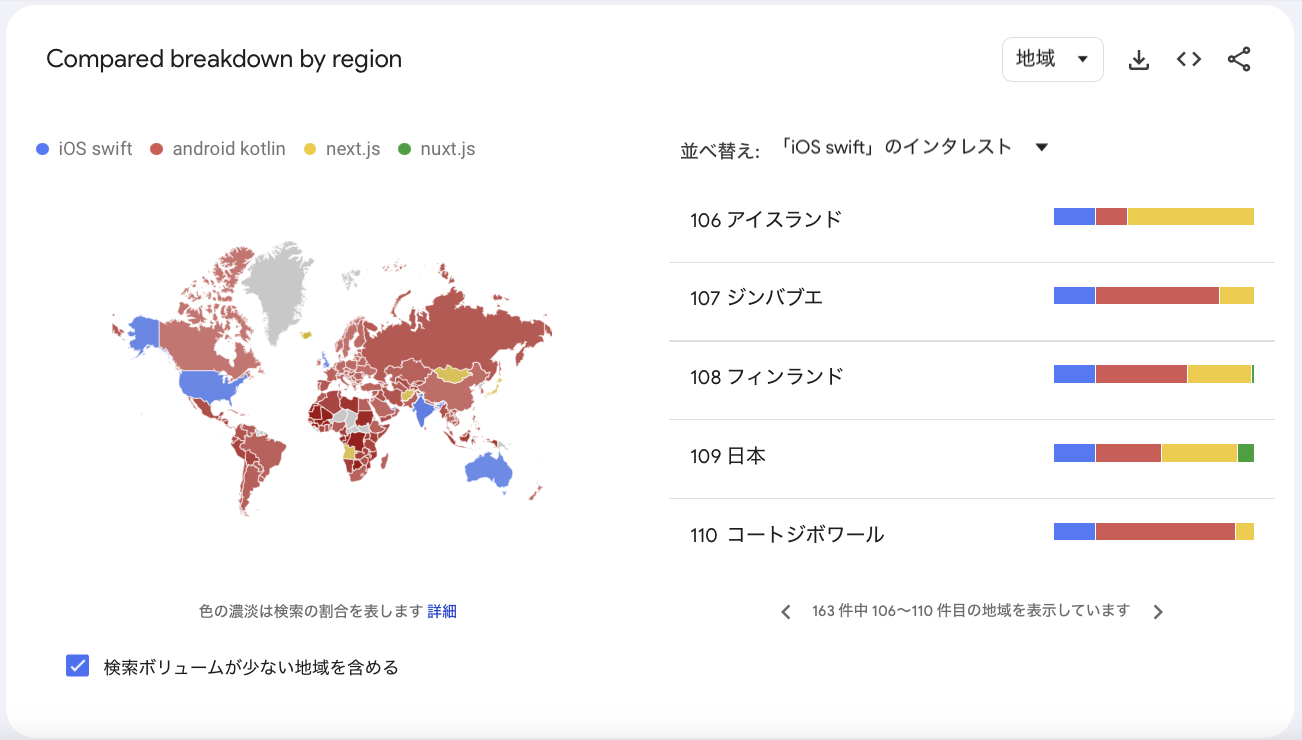The image size is (1302, 740).
Task: Click the Compared breakdown by region title
Action: click(x=224, y=59)
